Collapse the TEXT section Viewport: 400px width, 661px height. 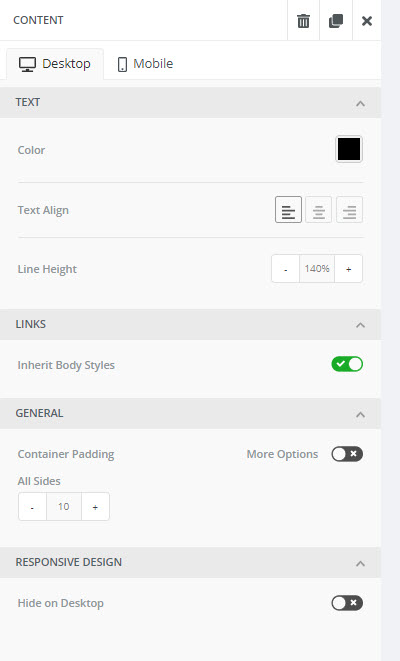(360, 103)
